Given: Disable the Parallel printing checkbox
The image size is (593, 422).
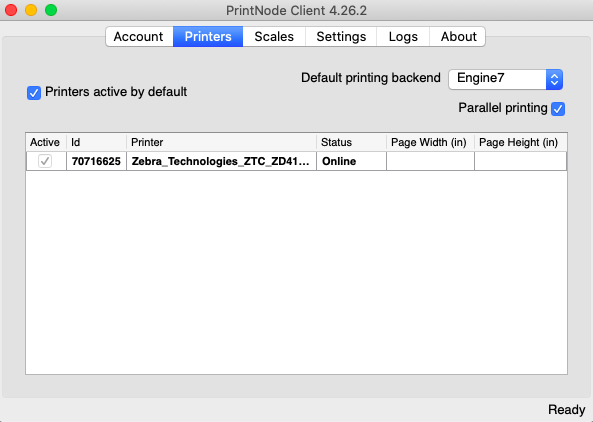Looking at the screenshot, I should 558,109.
